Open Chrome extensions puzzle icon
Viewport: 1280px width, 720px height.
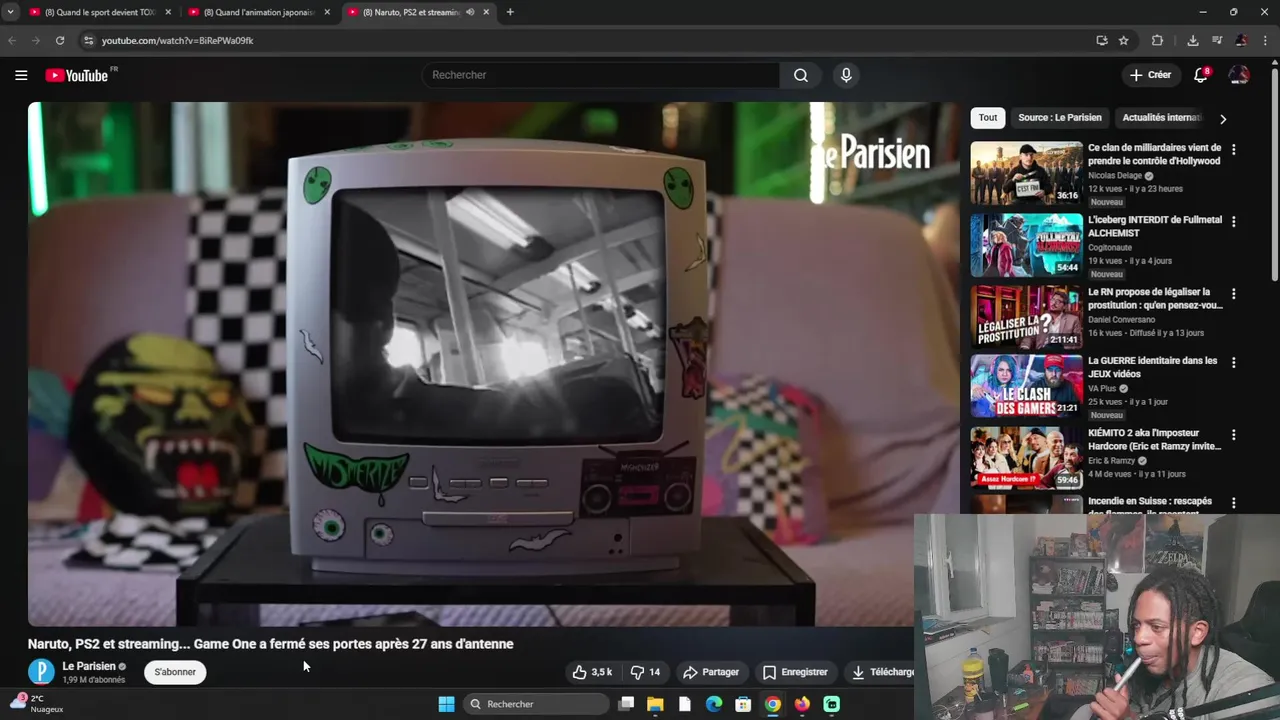pyautogui.click(x=1157, y=40)
